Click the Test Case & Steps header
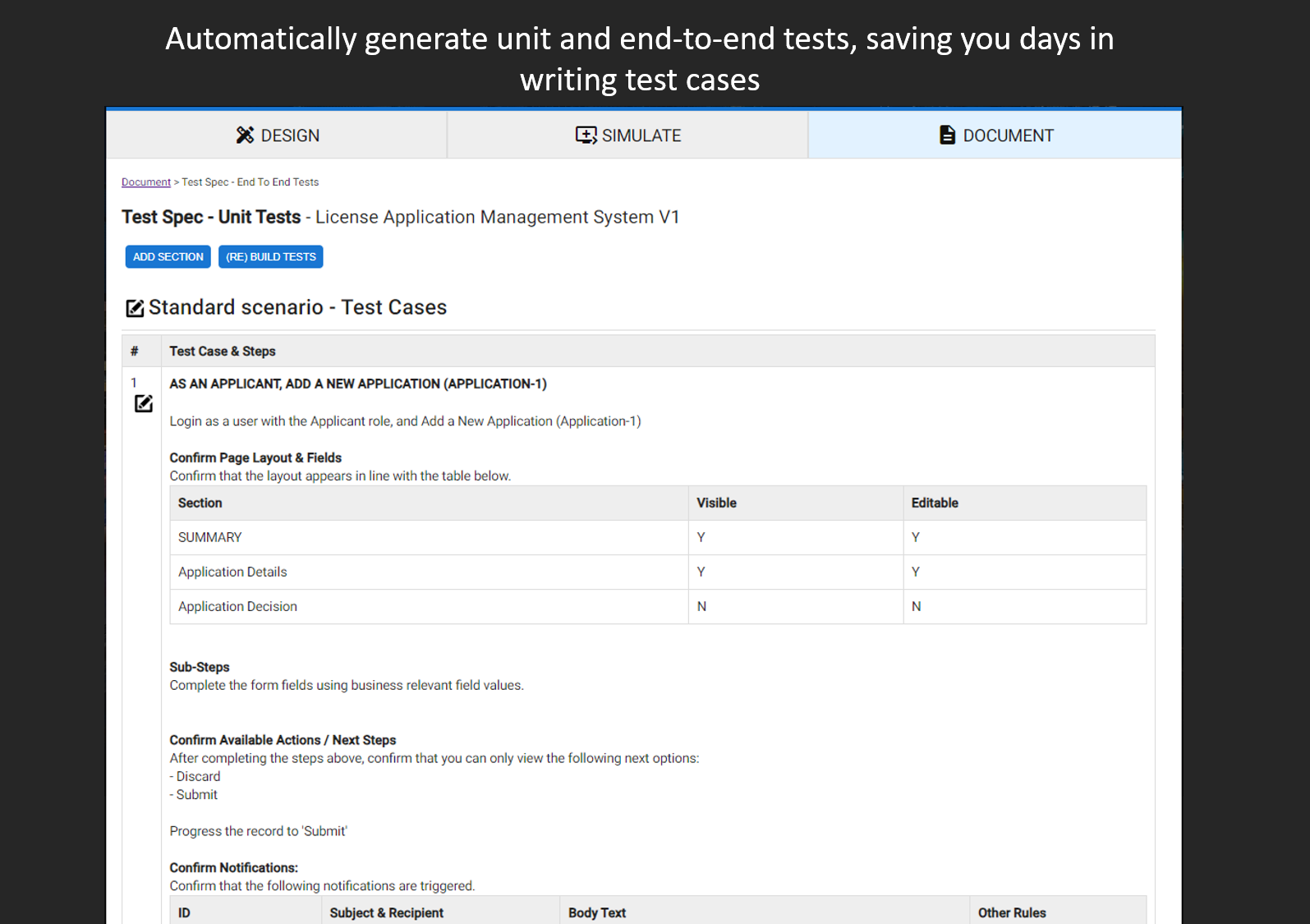 coord(223,352)
